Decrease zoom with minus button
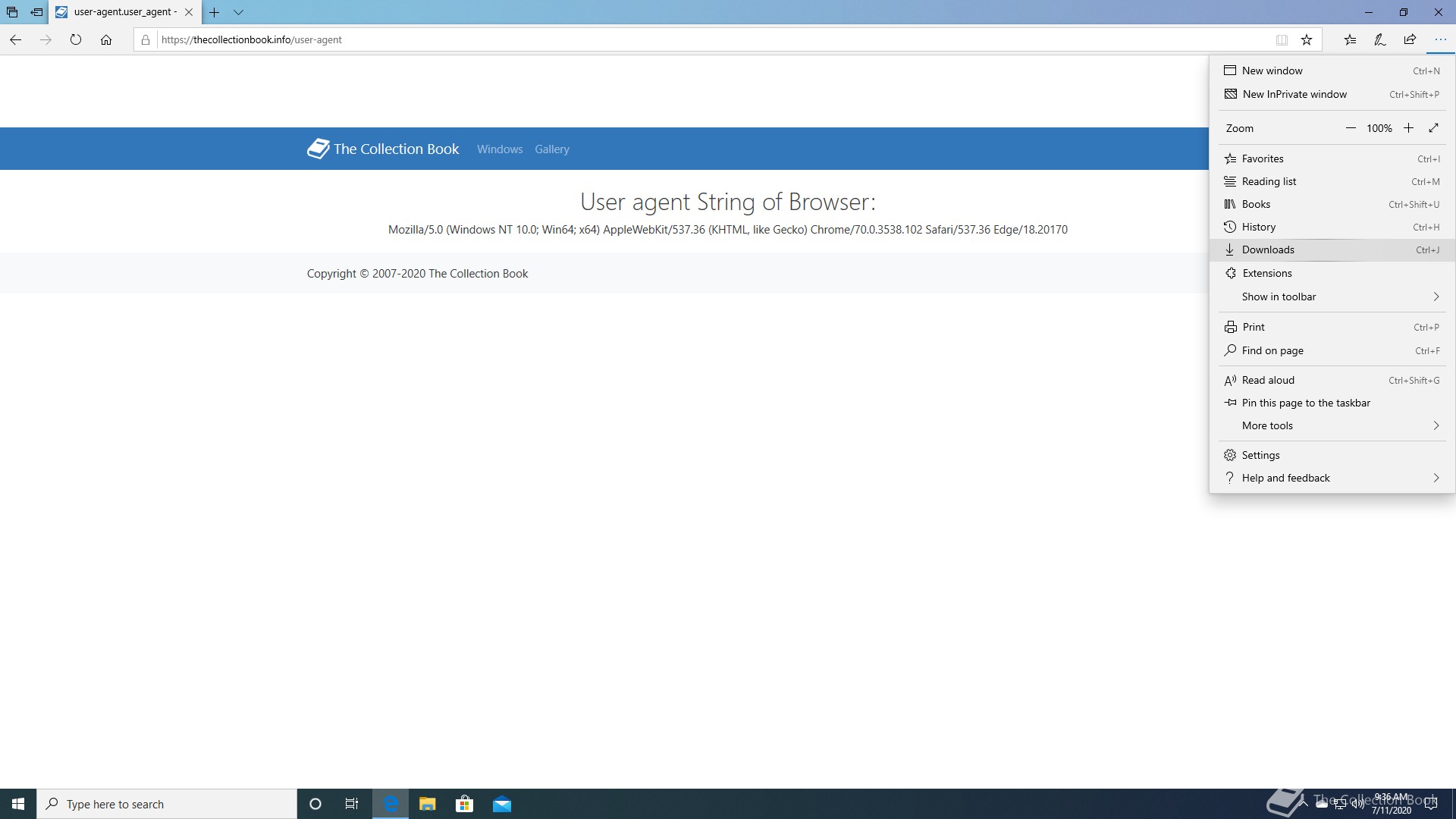This screenshot has height=819, width=1456. [1351, 128]
